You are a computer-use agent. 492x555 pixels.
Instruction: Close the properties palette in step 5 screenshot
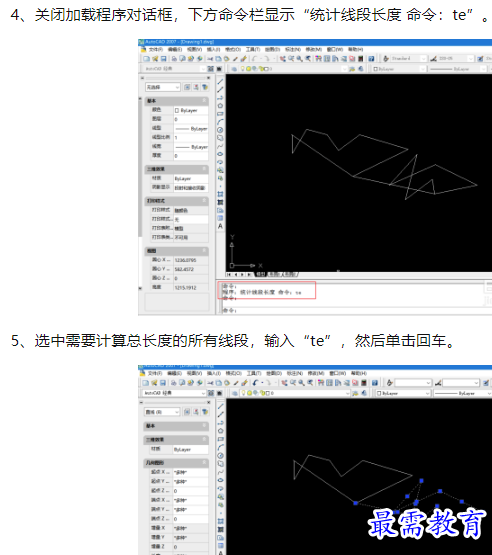209,403
